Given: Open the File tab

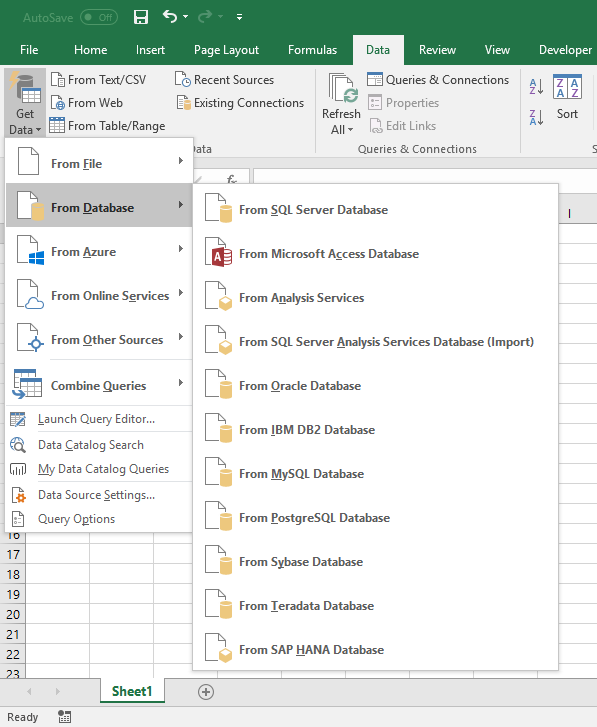Looking at the screenshot, I should point(29,50).
